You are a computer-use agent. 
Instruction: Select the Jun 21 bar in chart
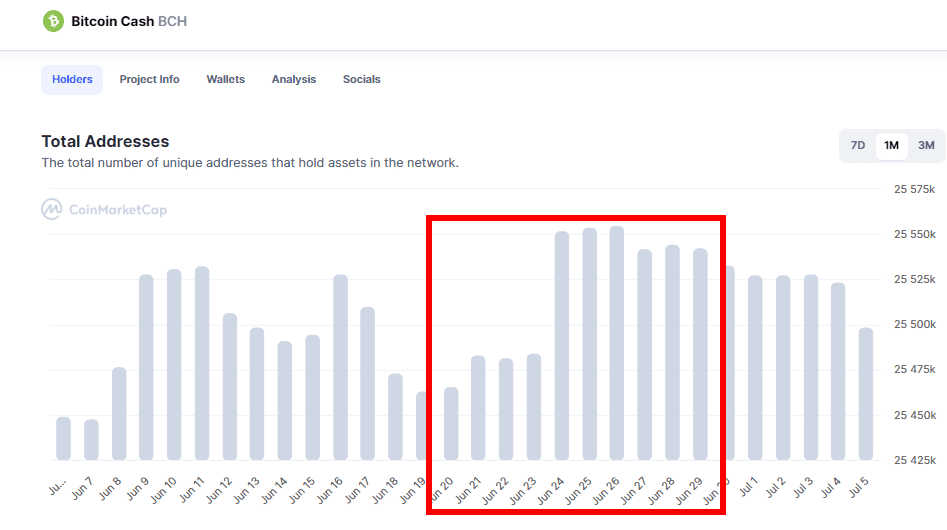click(x=478, y=407)
